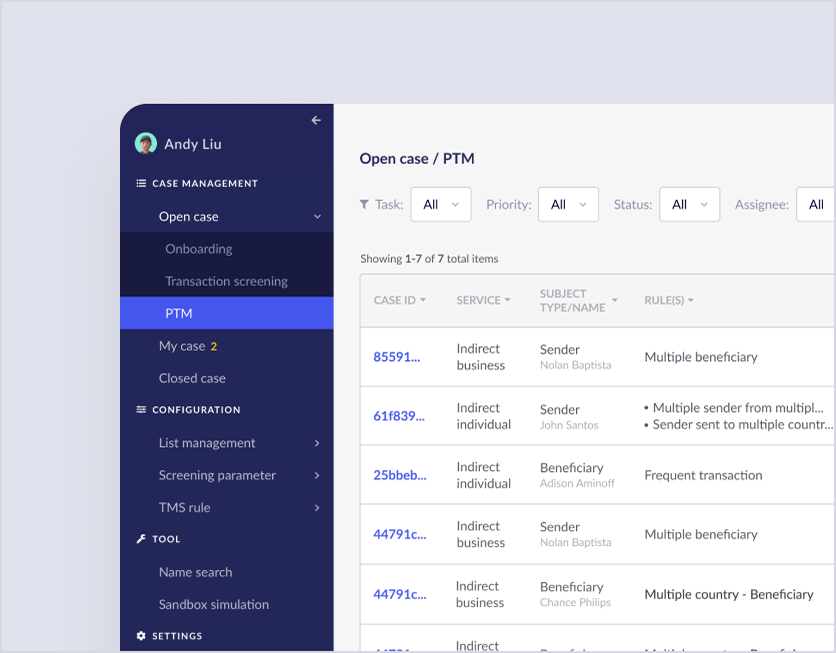Open Andy Liu's profile avatar

tap(146, 143)
